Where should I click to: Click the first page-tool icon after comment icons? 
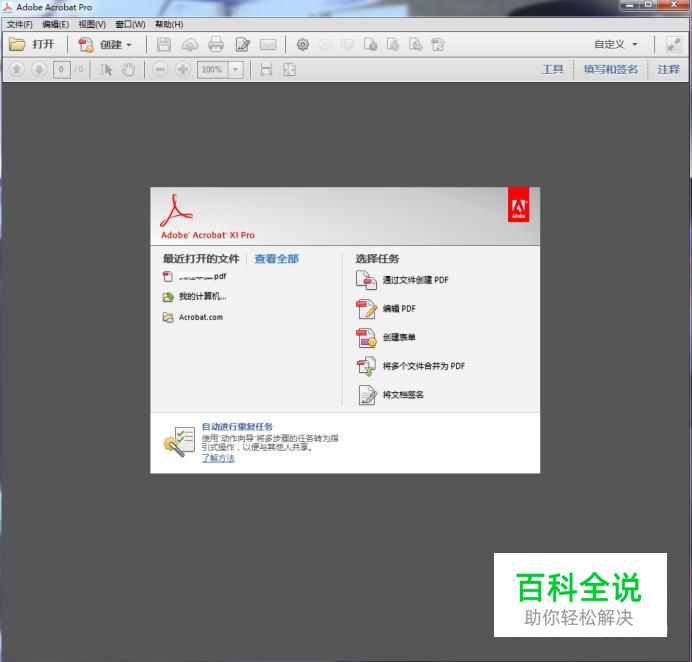(x=370, y=45)
